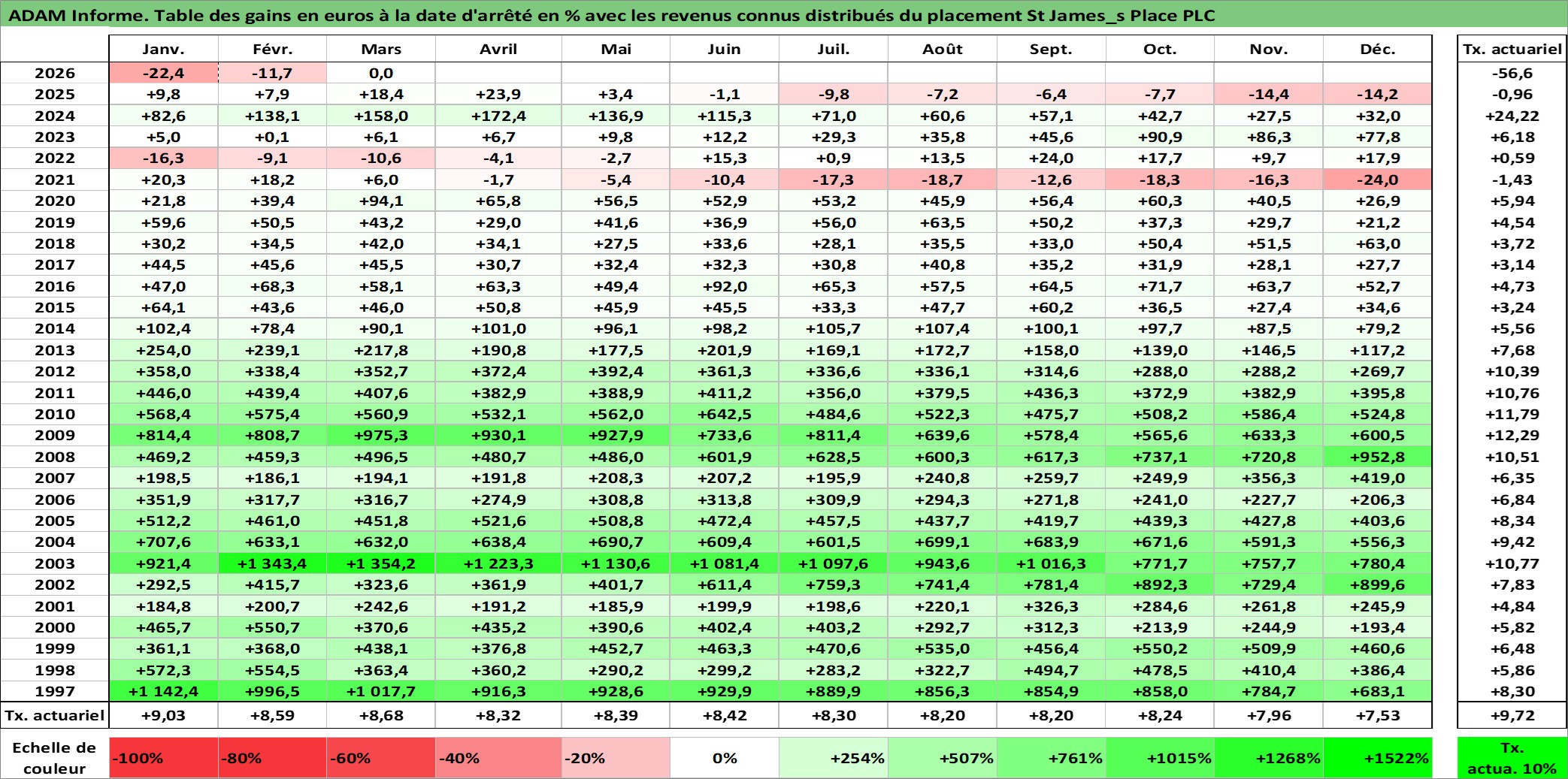The width and height of the screenshot is (1568, 779).
Task: Click the -80% red scale swatch
Action: pos(272,758)
